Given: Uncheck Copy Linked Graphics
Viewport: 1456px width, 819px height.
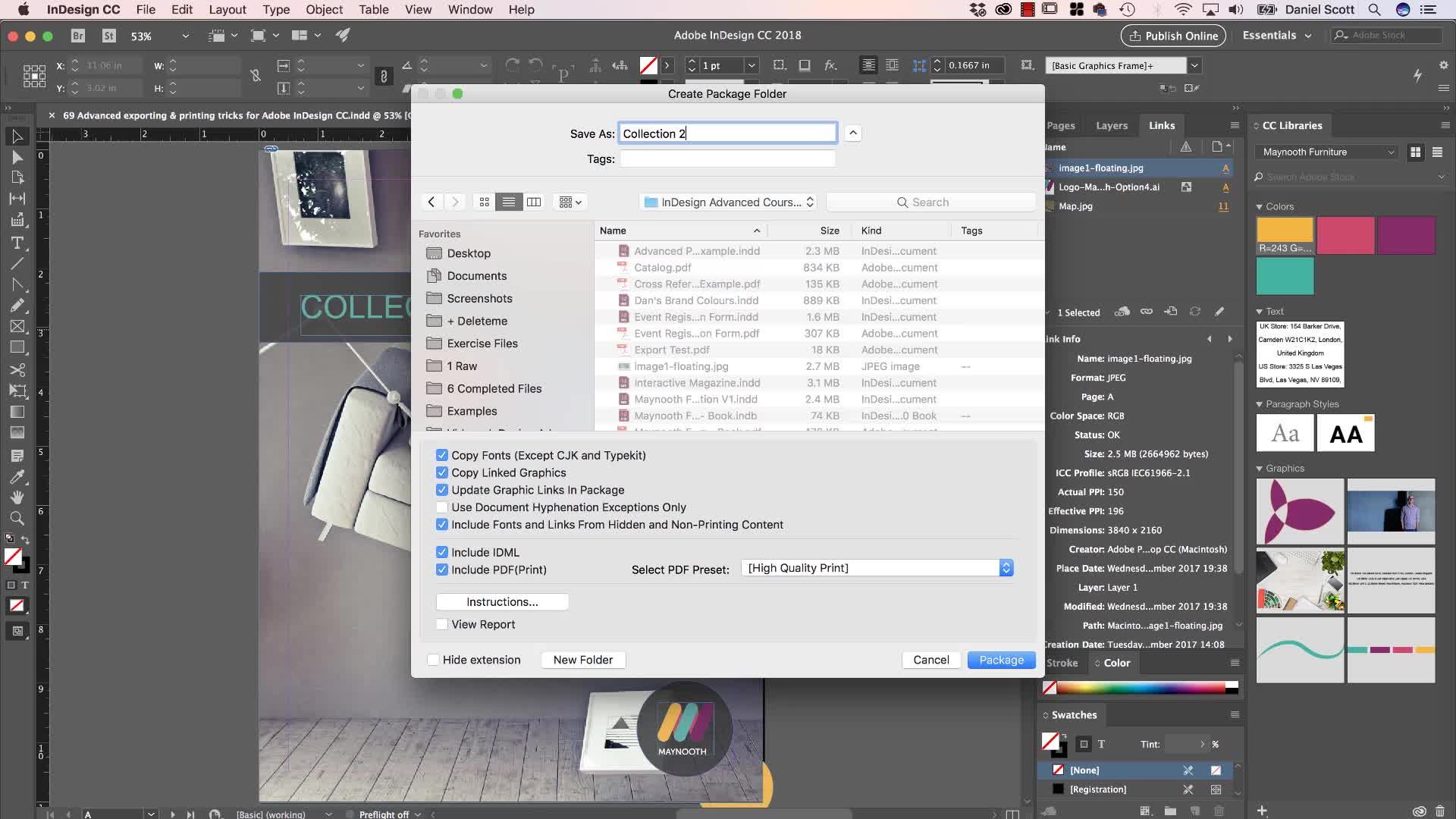Looking at the screenshot, I should click(x=441, y=472).
